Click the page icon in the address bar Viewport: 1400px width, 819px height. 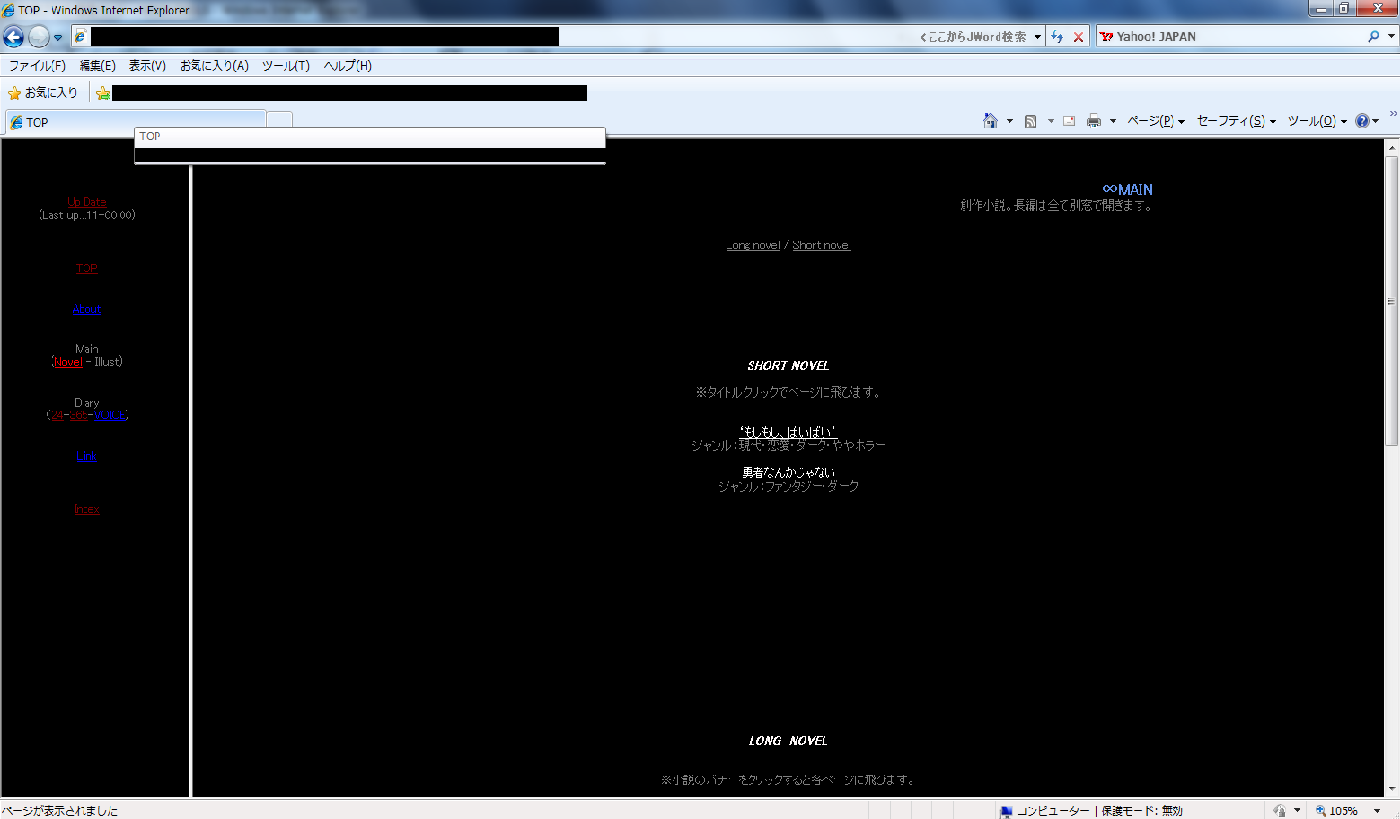point(80,37)
